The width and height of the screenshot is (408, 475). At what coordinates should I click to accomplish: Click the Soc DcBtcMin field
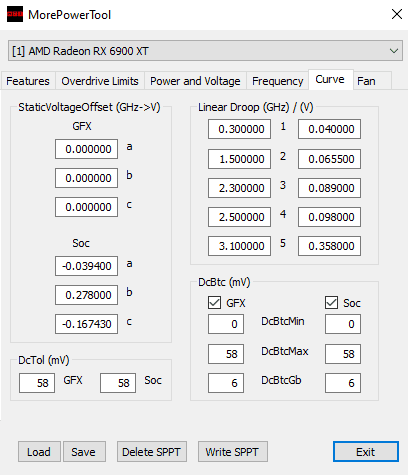tap(343, 324)
